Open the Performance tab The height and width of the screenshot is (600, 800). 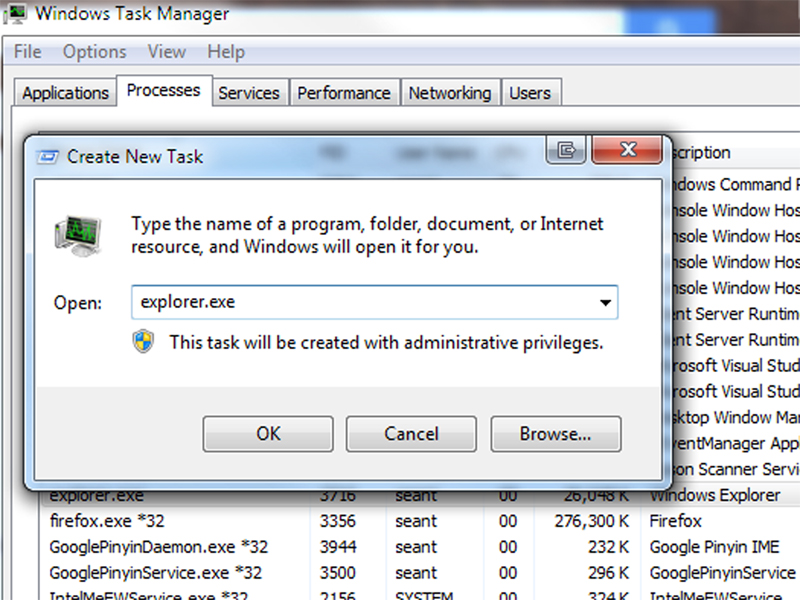[x=344, y=93]
